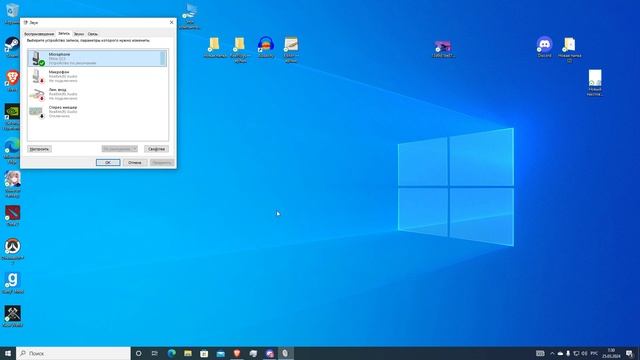Click the Настроить button
This screenshot has width=640, height=360.
(x=40, y=149)
